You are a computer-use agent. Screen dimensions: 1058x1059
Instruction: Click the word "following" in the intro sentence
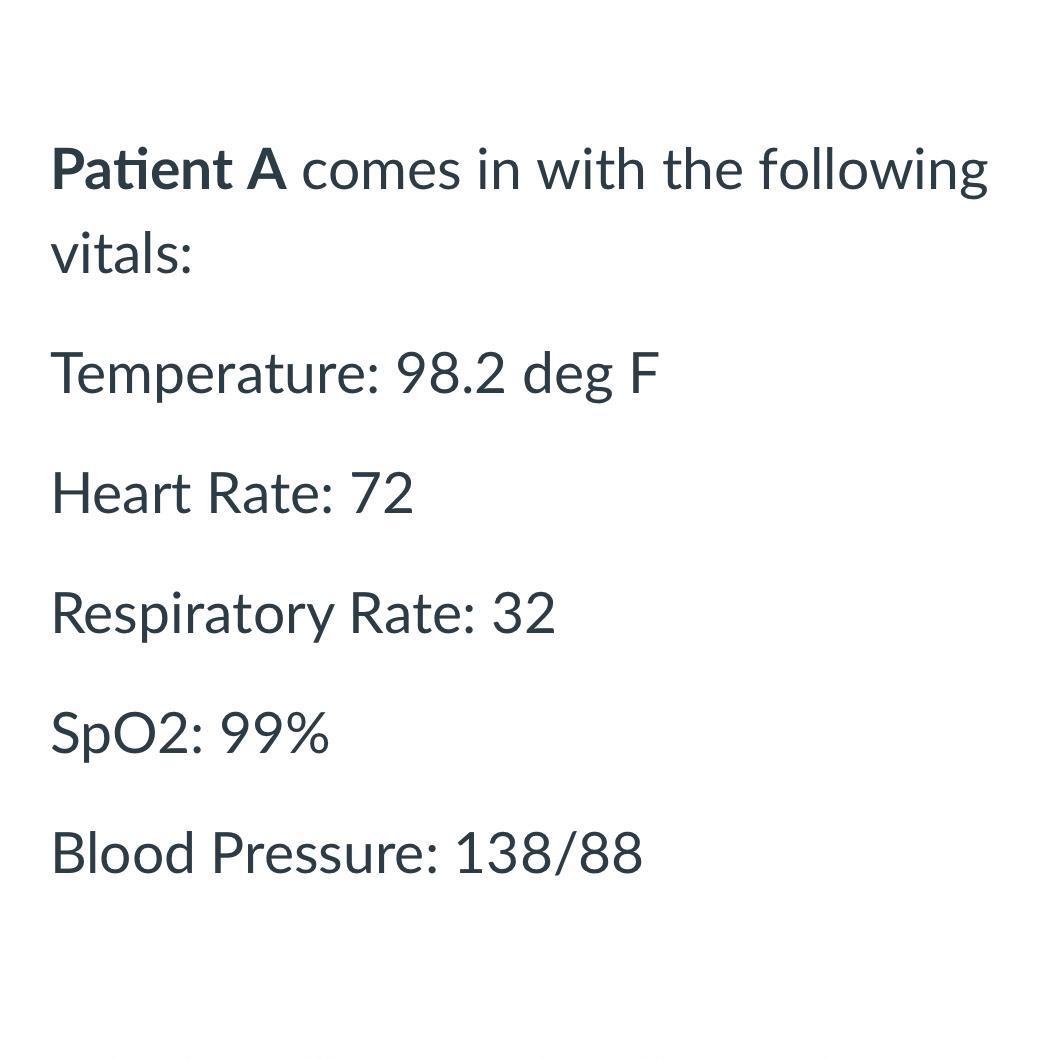873,170
